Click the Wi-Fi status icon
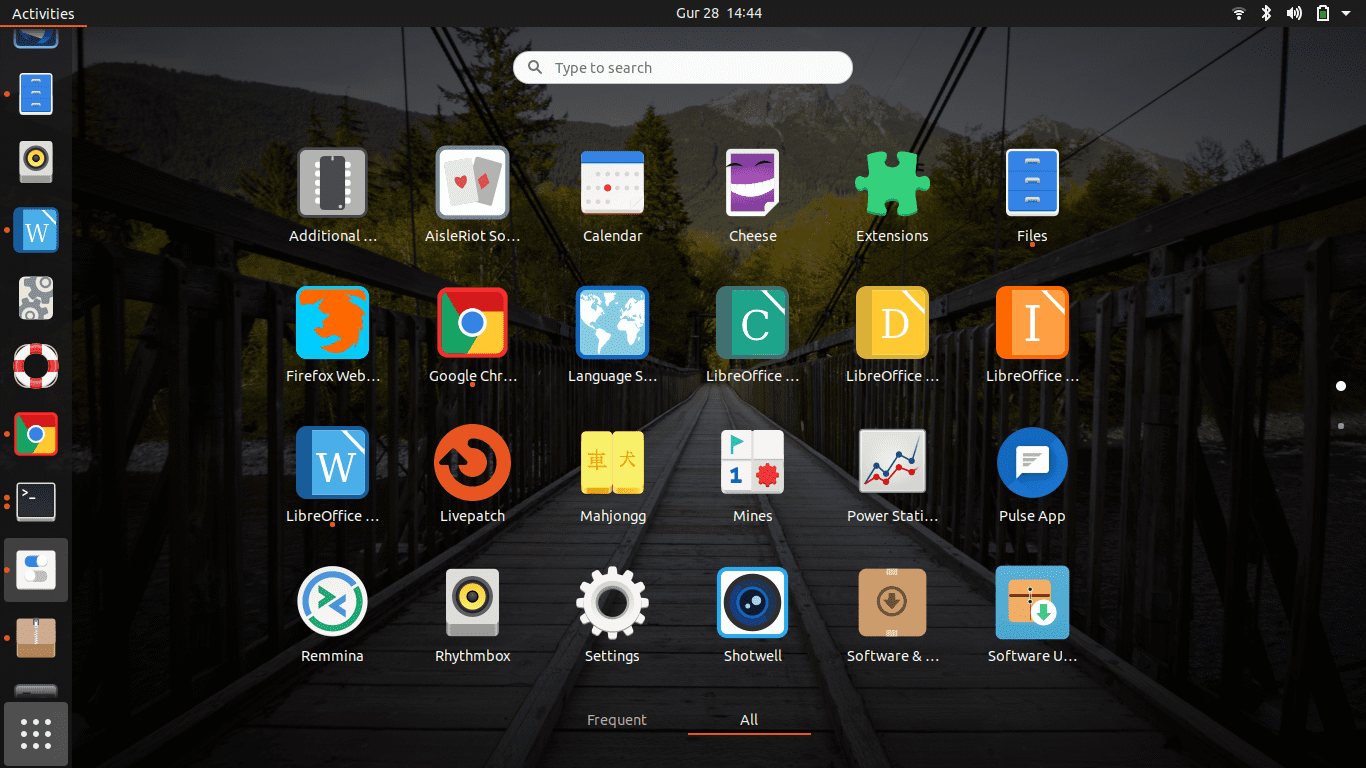This screenshot has height=768, width=1366. 1239,13
